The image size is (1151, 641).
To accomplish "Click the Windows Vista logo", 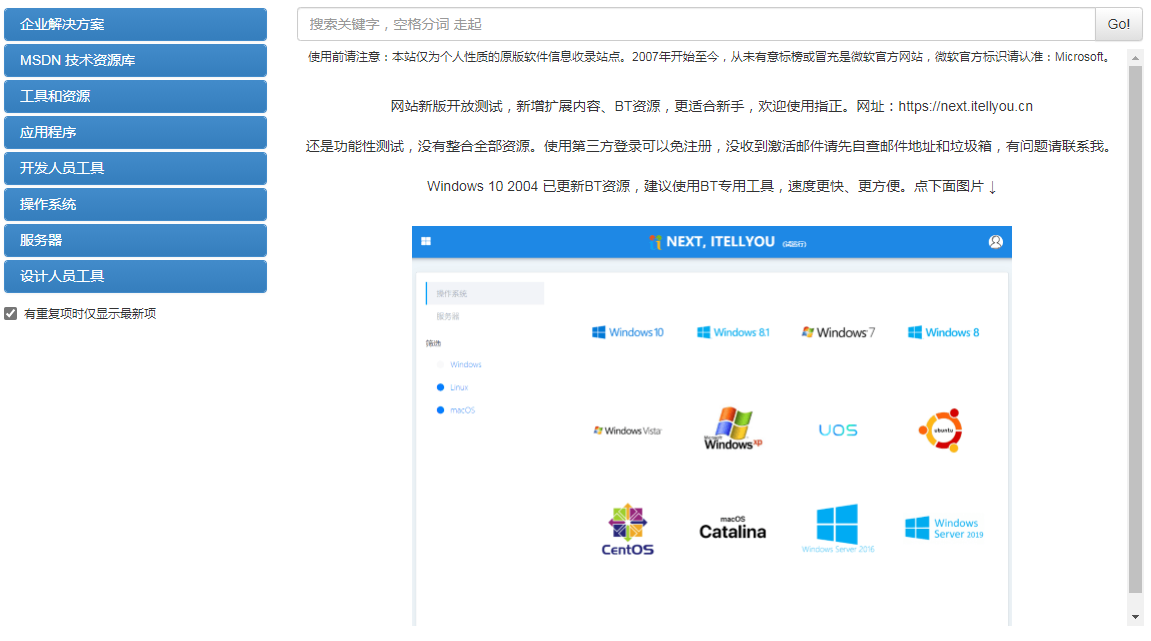I will 628,430.
